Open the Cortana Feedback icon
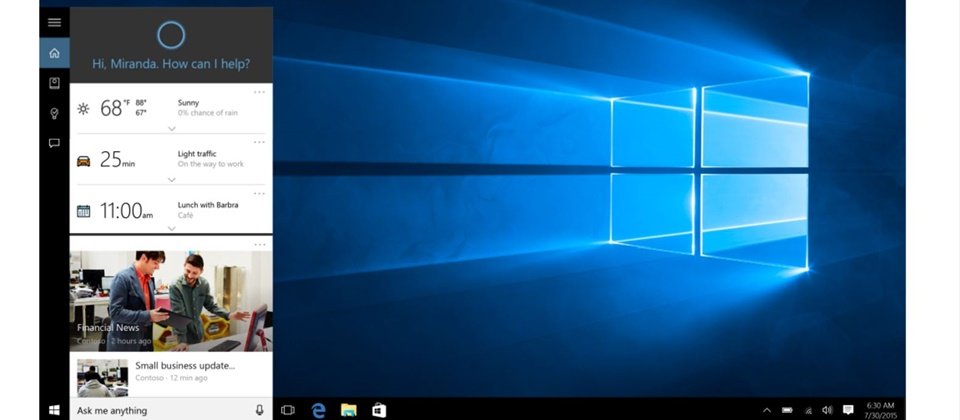The height and width of the screenshot is (420, 960). 54,143
